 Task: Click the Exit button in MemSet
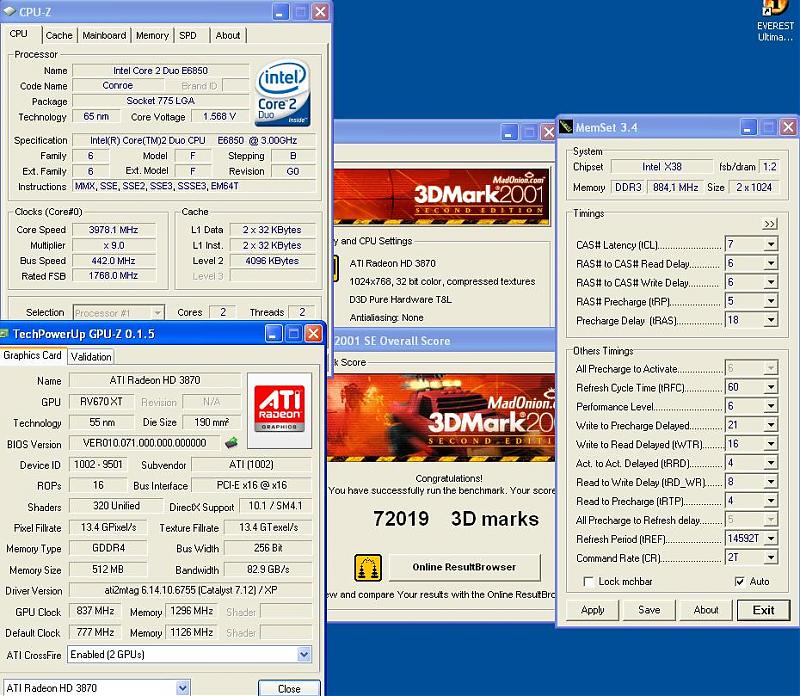pos(763,610)
